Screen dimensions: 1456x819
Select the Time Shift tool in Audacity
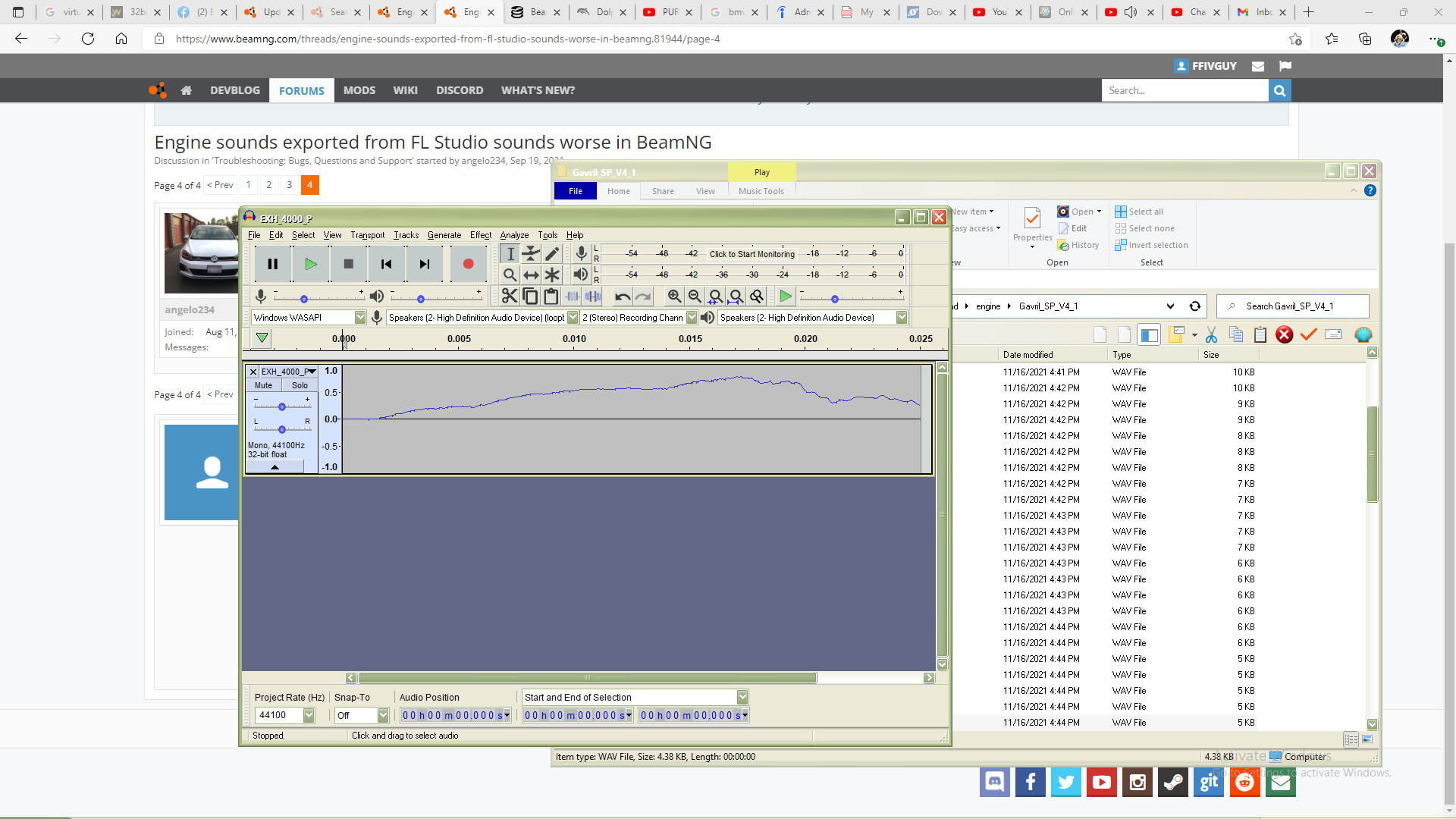pos(532,275)
